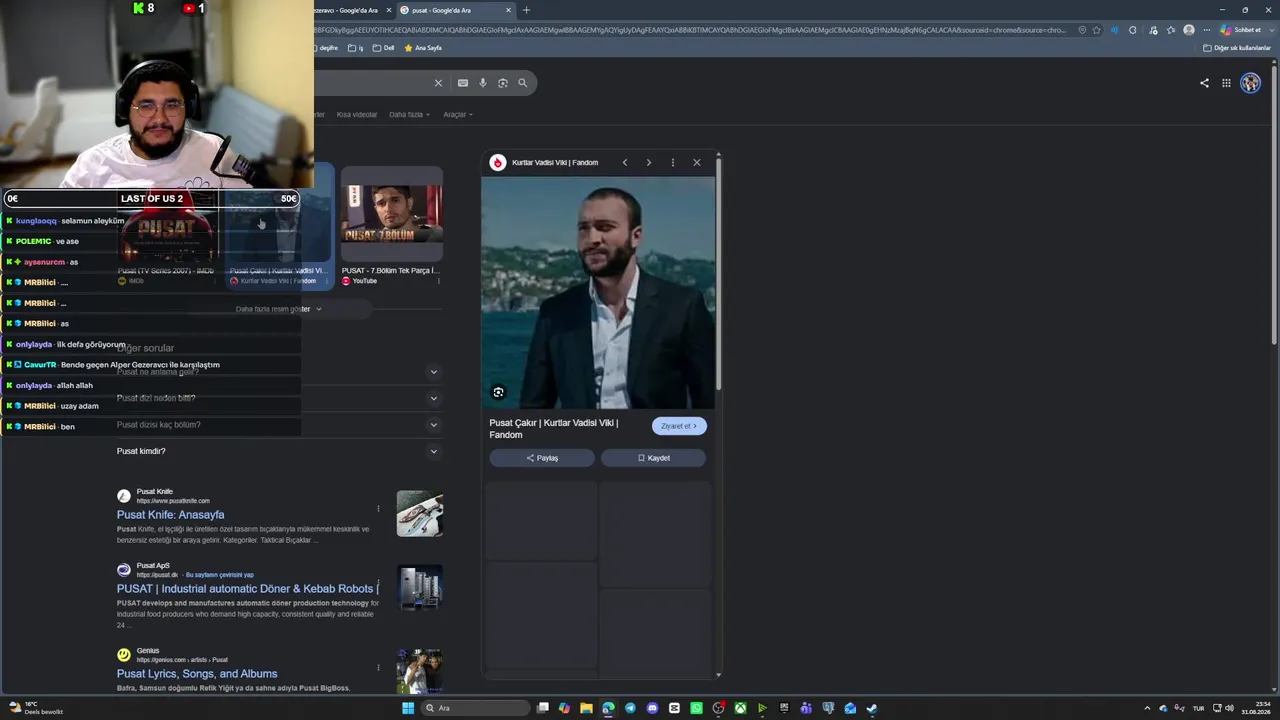Open the Genius result thumbnail
The image size is (1280, 720).
pyautogui.click(x=420, y=671)
